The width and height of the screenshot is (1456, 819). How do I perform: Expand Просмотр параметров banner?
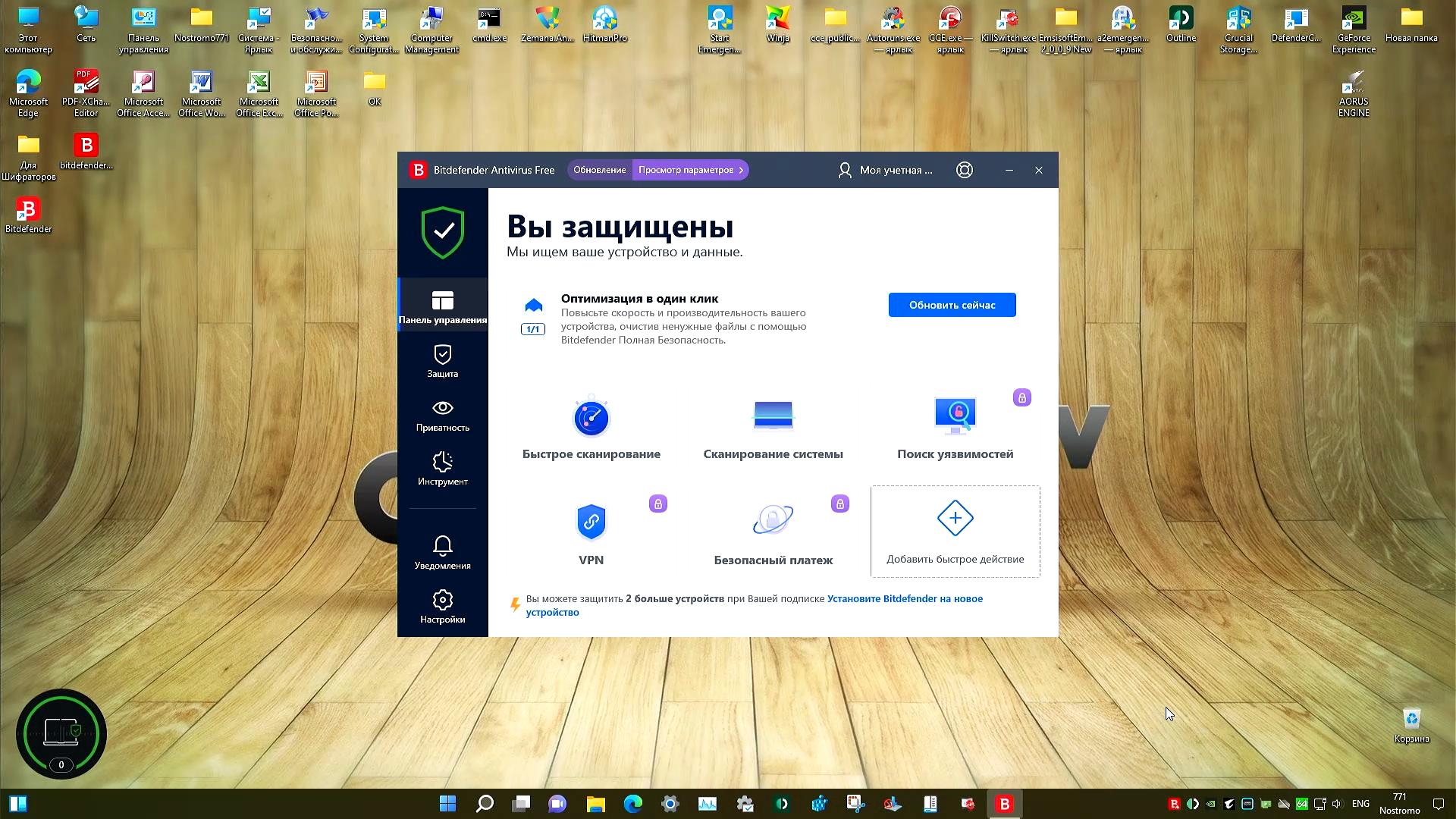click(689, 170)
